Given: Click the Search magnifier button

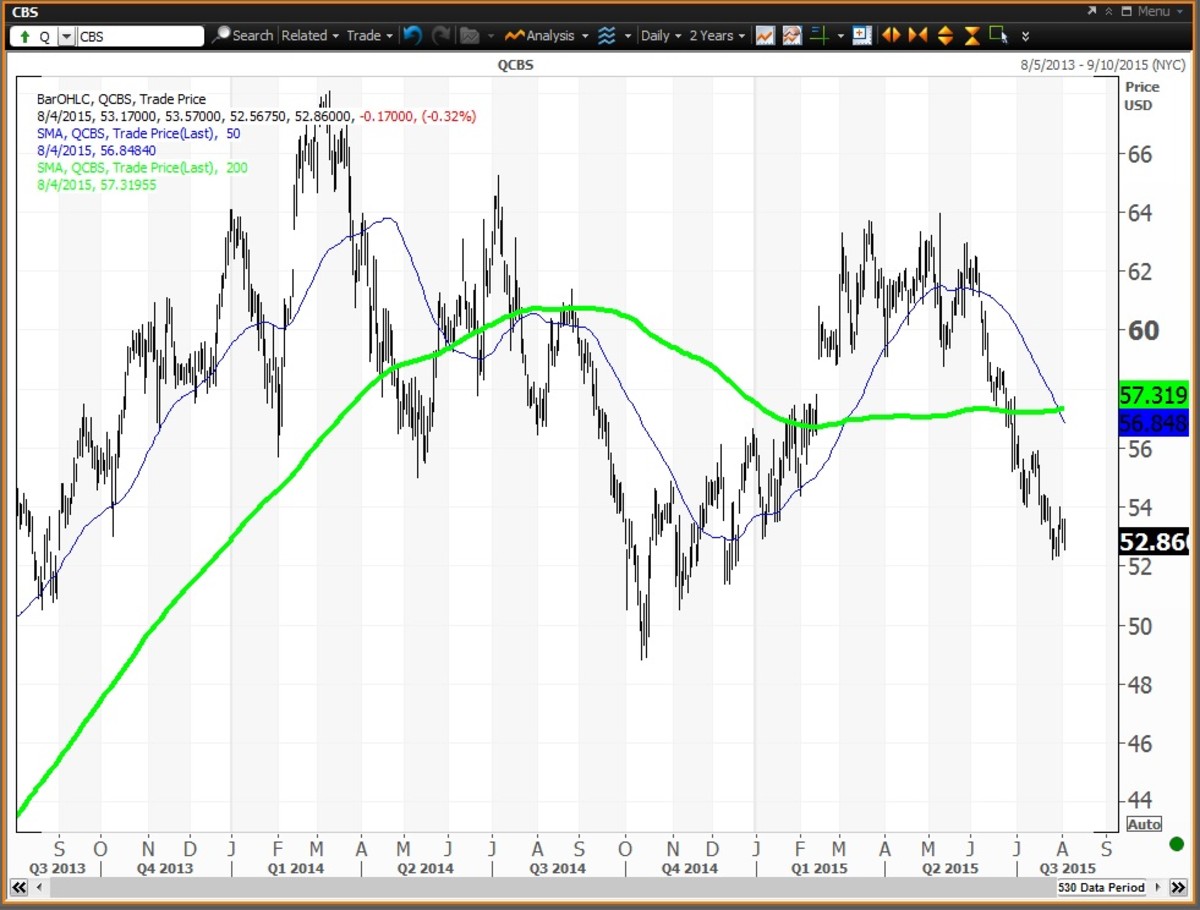Looking at the screenshot, I should [242, 35].
